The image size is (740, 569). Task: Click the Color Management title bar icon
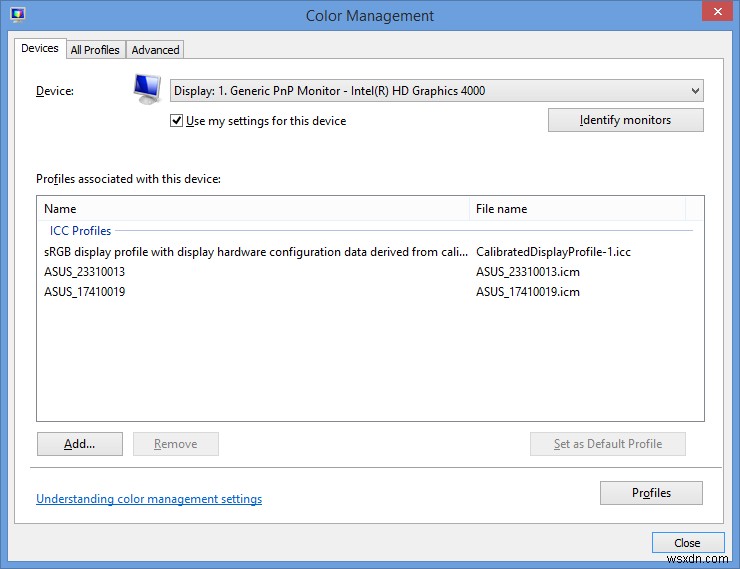tap(18, 15)
